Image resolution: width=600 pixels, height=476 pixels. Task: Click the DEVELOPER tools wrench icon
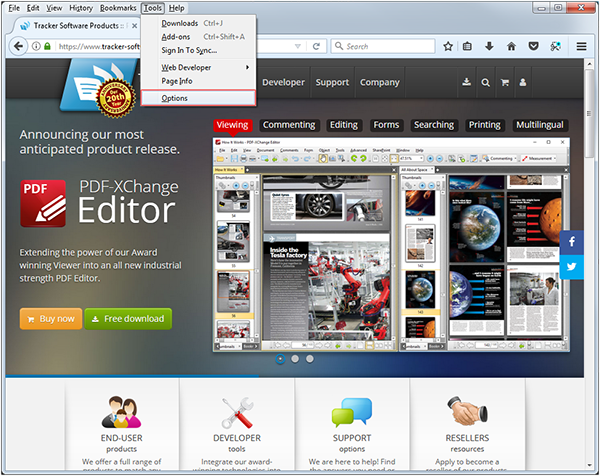pos(237,412)
